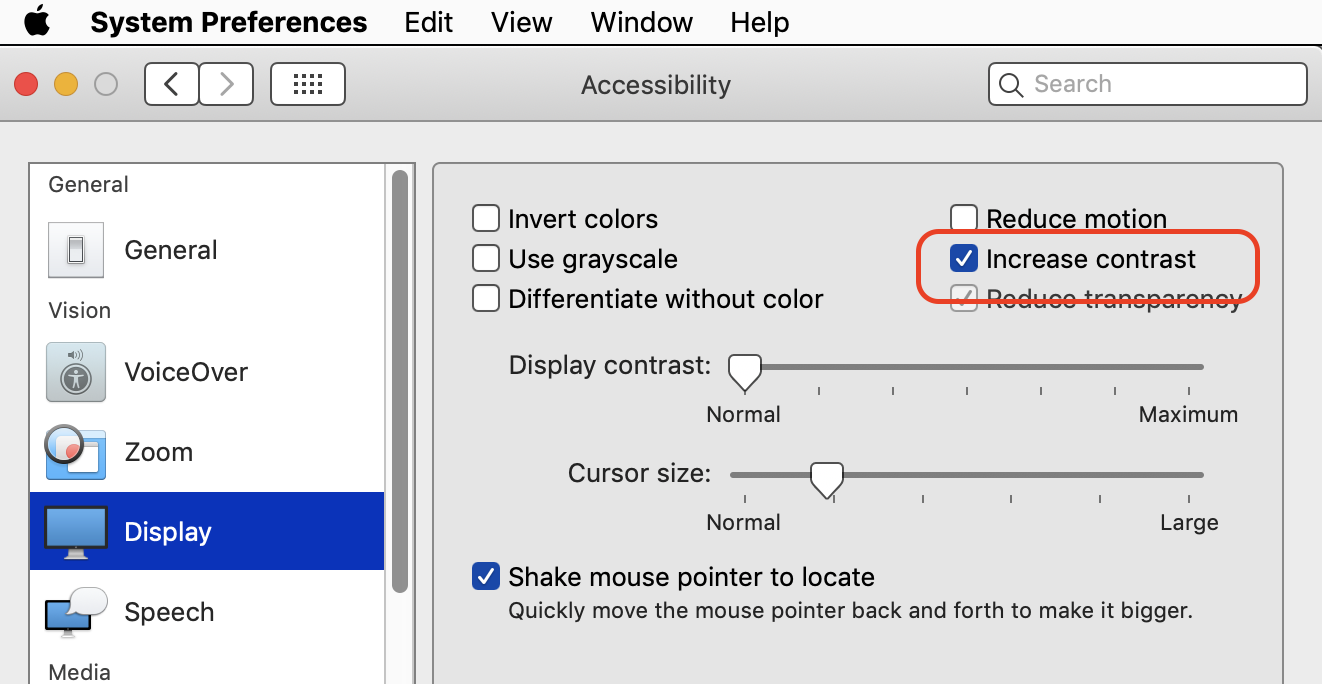This screenshot has width=1322, height=684.
Task: Open the View menu
Action: point(522,22)
